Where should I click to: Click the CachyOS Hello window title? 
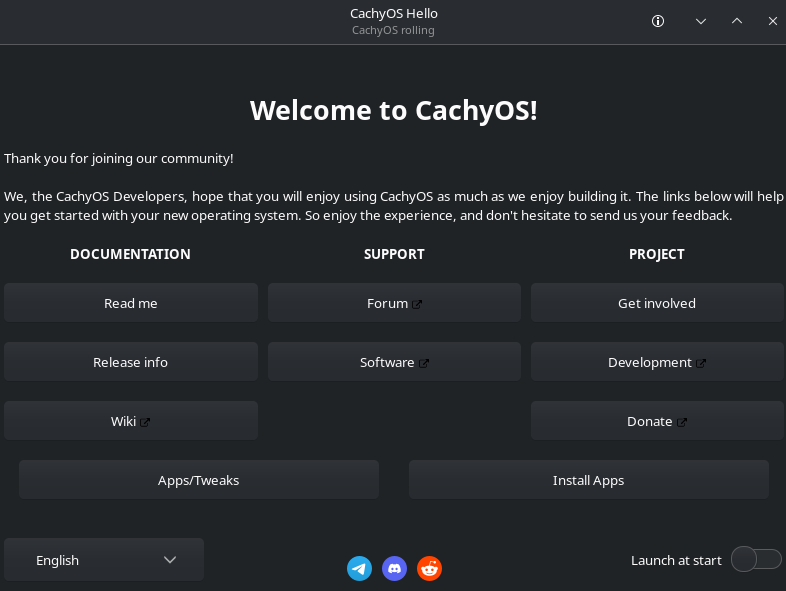pyautogui.click(x=394, y=14)
